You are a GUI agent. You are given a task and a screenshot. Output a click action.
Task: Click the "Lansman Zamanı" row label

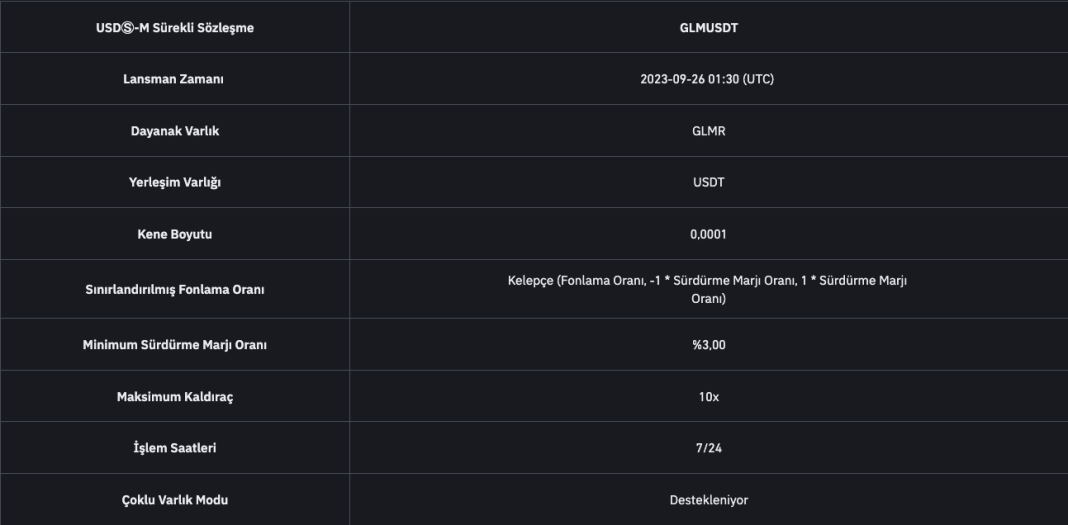[174, 80]
